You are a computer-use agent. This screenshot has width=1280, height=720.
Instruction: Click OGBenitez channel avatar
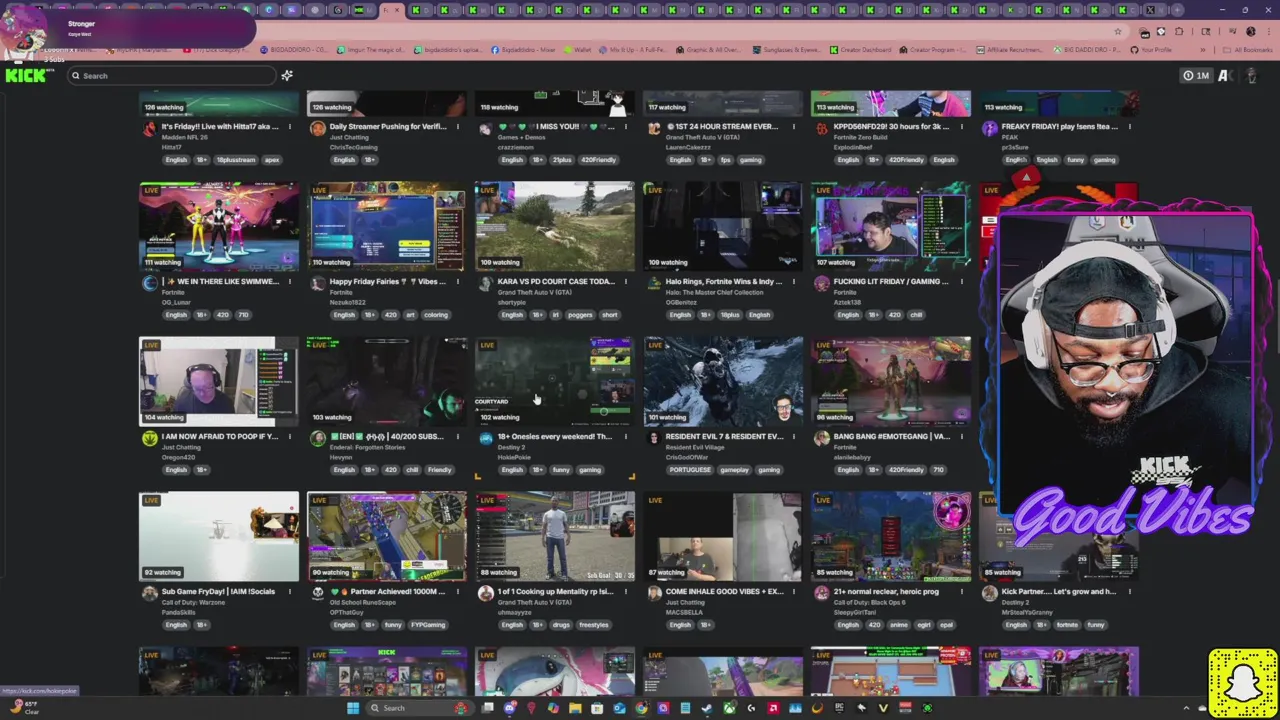[x=653, y=283]
